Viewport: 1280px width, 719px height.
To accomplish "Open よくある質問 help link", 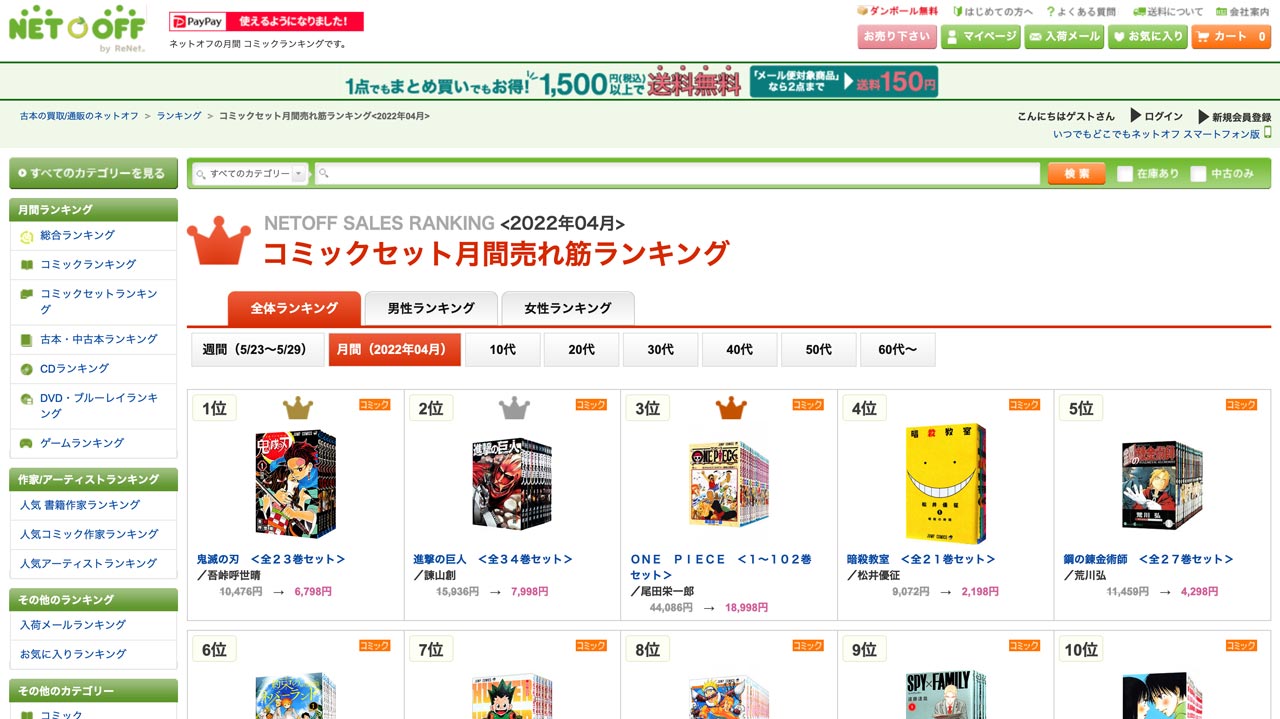I will 1081,11.
